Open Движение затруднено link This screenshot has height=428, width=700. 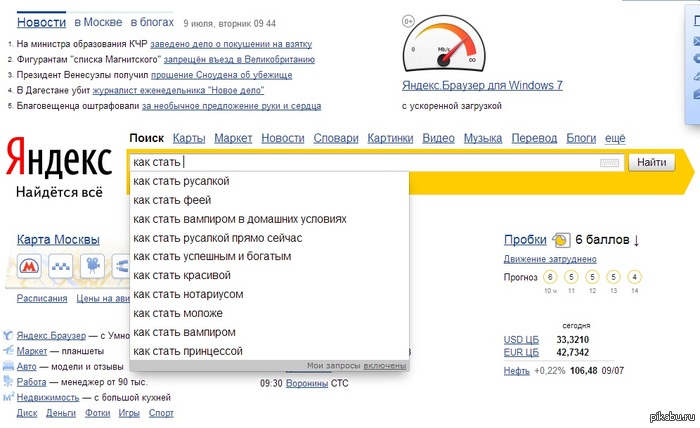pos(550,259)
